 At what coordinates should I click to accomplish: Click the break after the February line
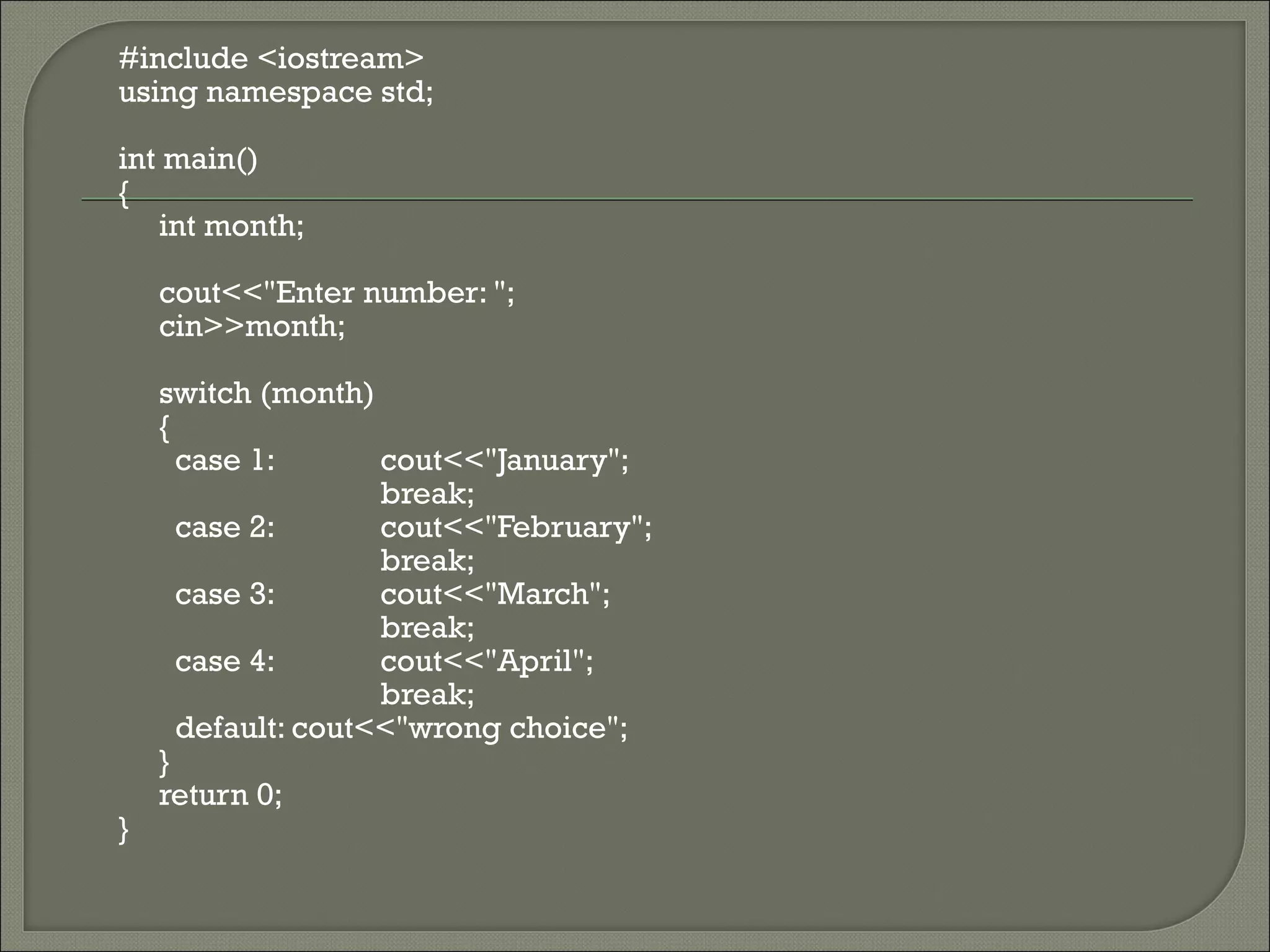427,561
